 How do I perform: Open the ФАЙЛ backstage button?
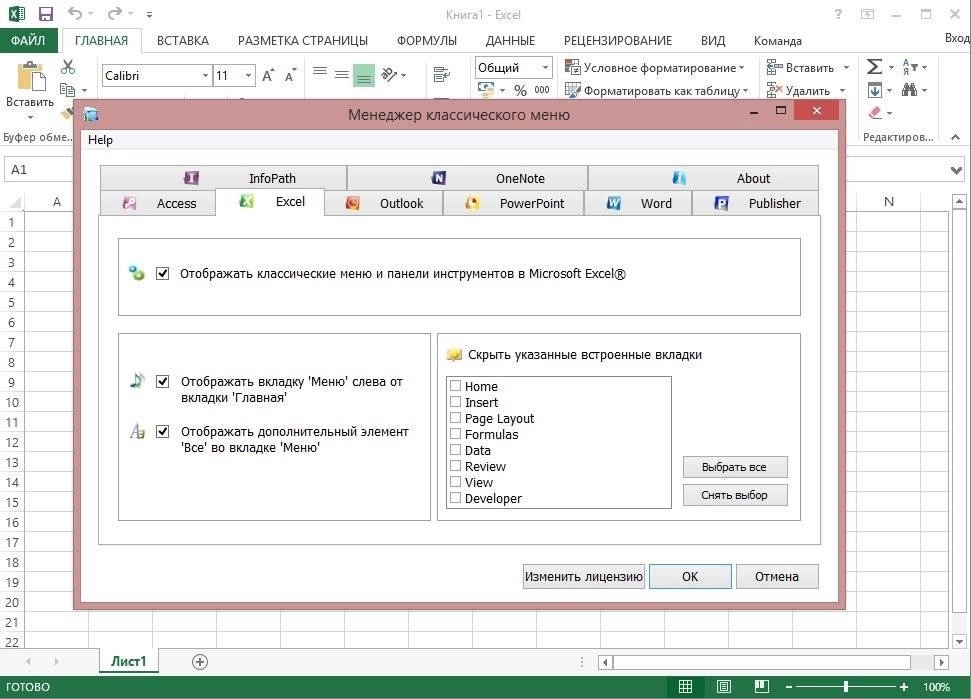[28, 41]
